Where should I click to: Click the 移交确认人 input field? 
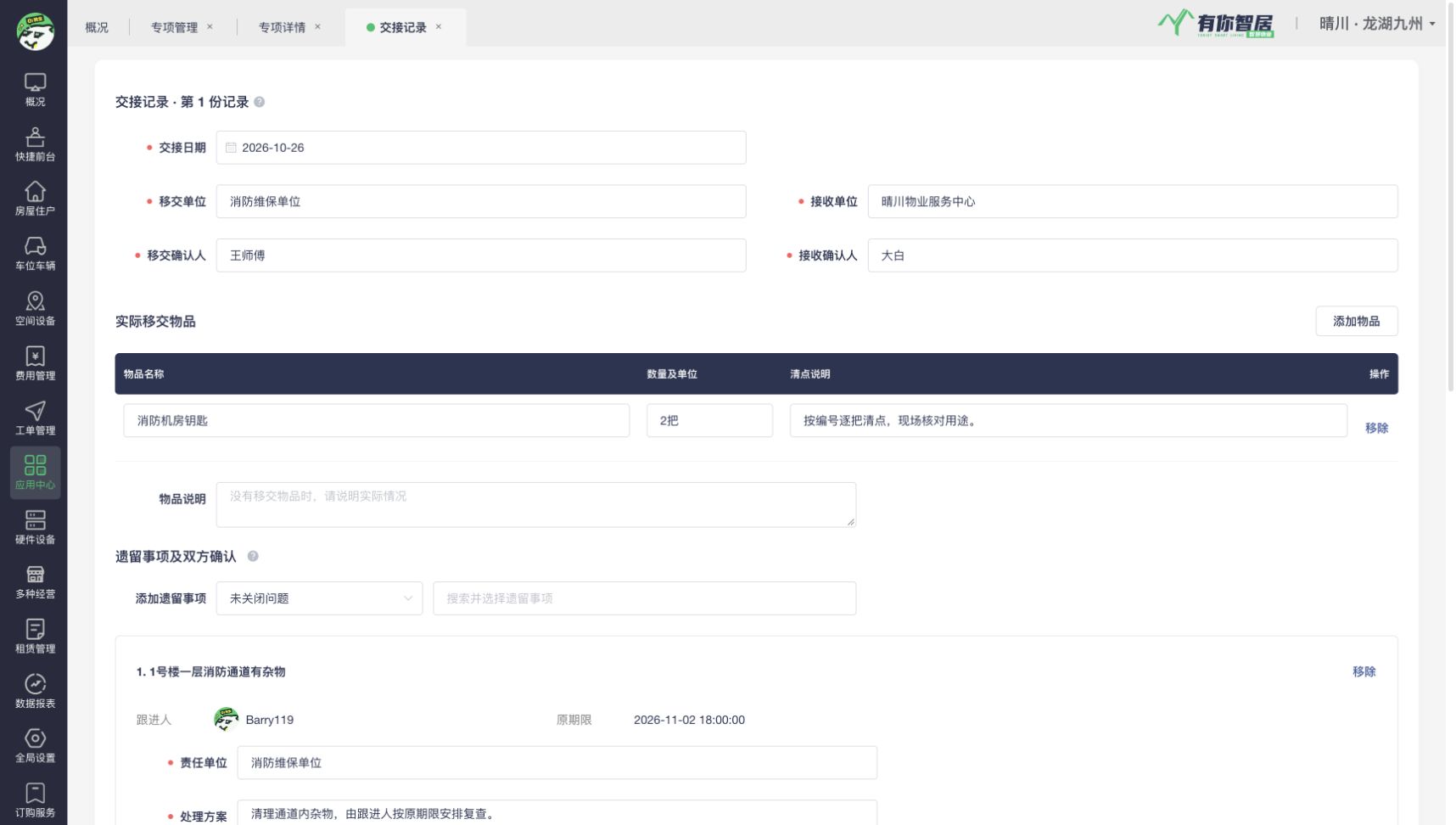pyautogui.click(x=481, y=255)
